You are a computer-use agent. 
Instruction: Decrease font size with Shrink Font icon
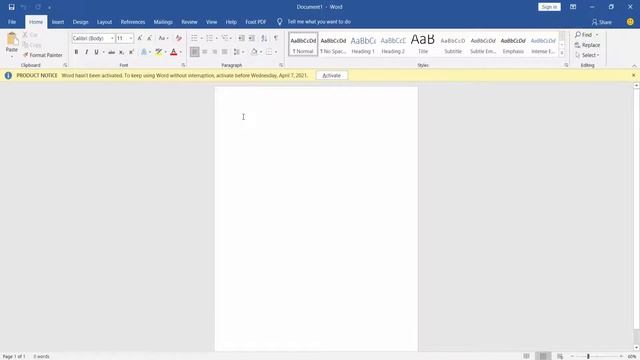click(149, 38)
